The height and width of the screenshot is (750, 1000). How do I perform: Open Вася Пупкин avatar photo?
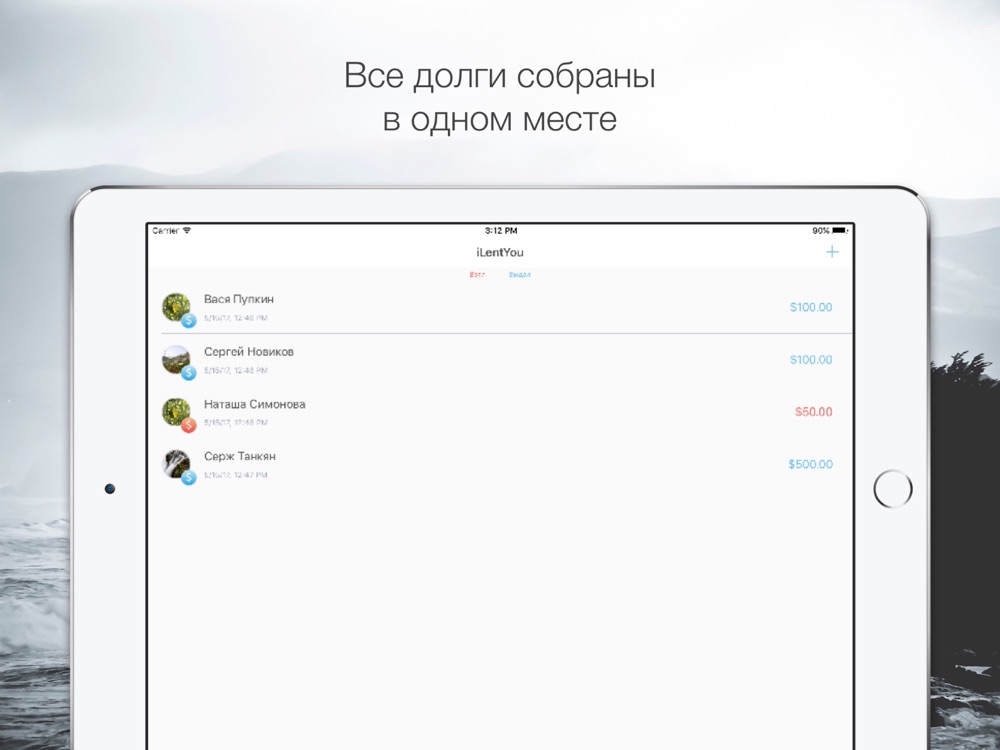(x=176, y=307)
